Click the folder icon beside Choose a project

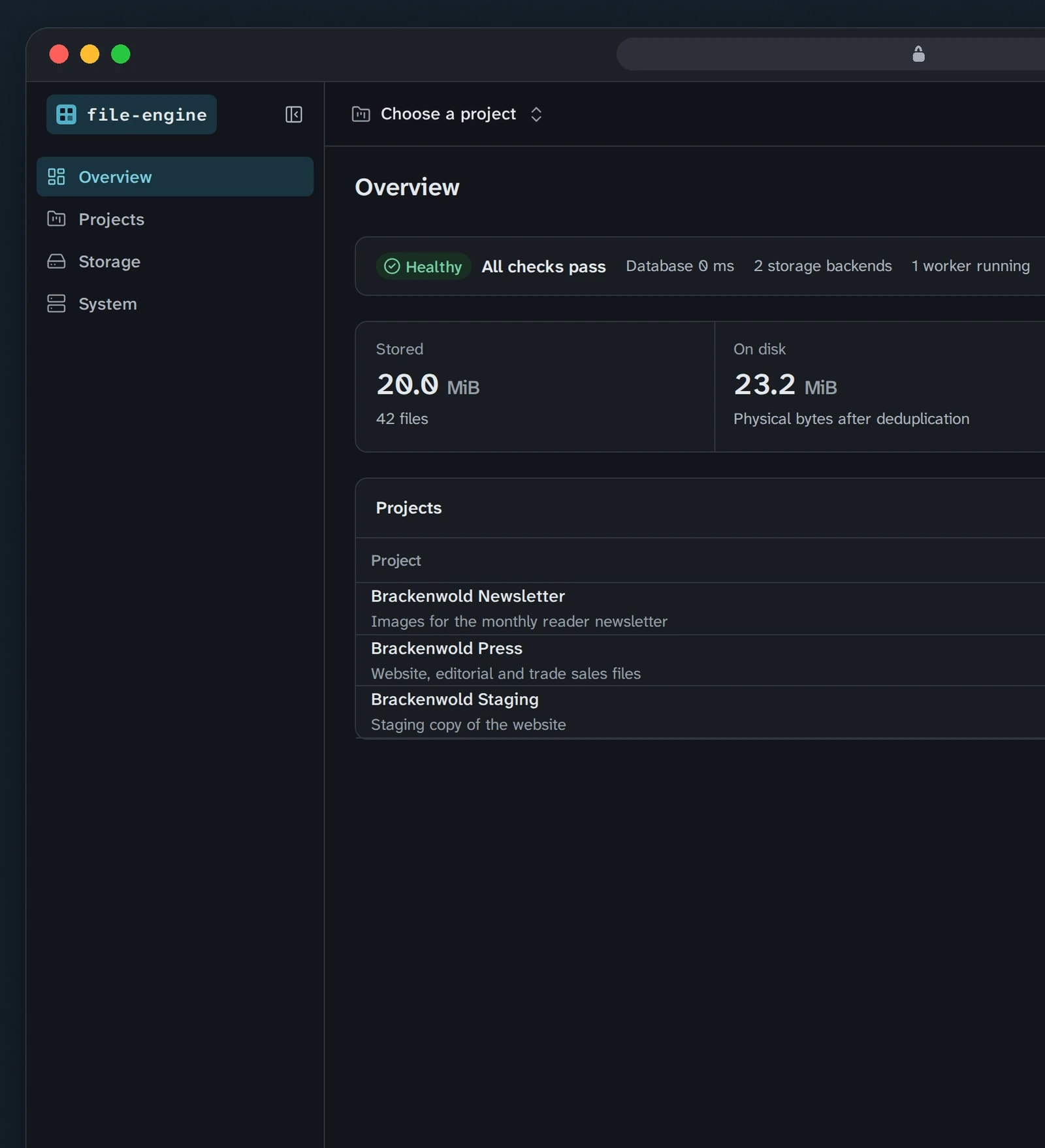[361, 114]
